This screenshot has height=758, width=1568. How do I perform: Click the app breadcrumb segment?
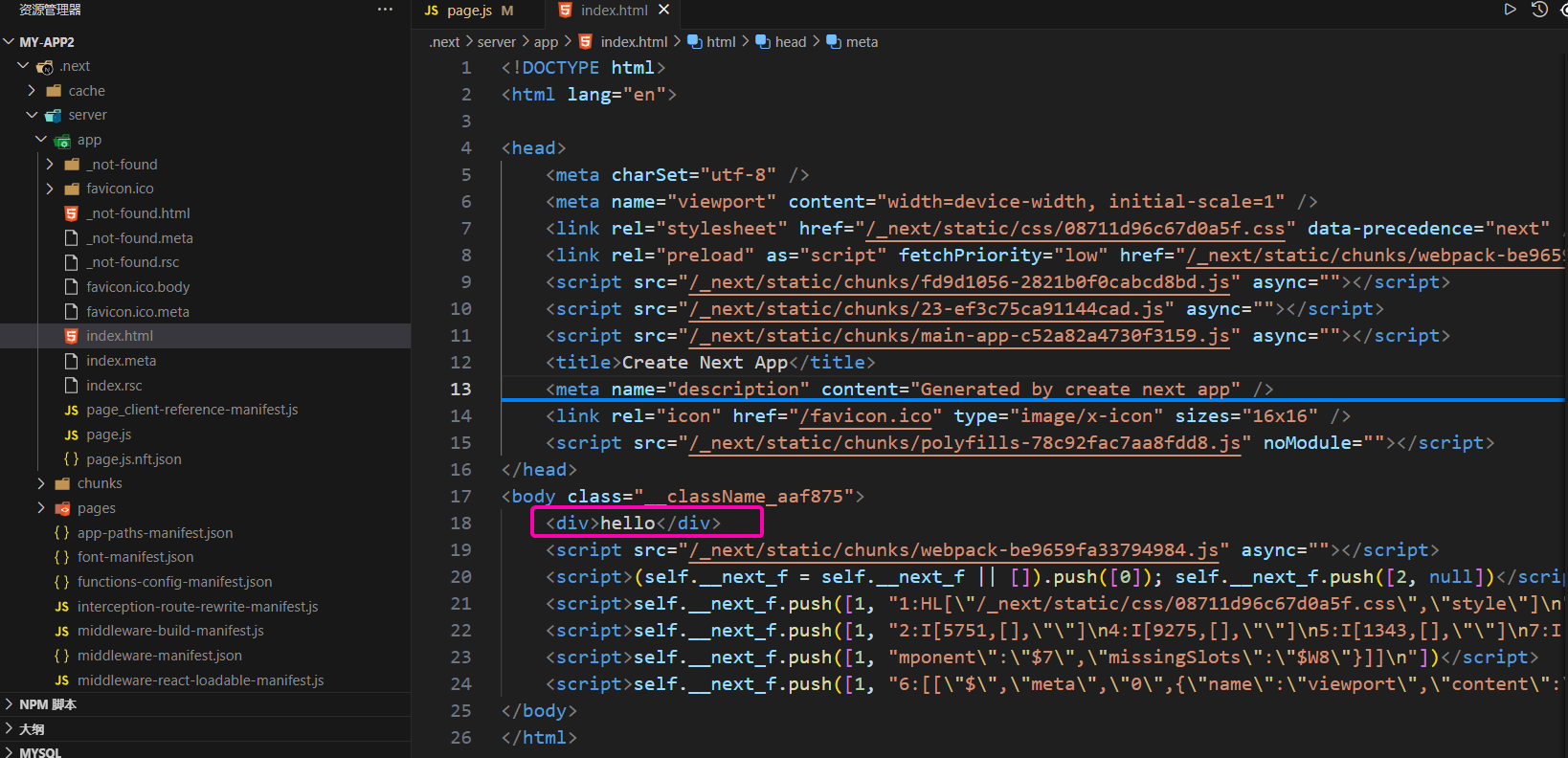coord(546,42)
